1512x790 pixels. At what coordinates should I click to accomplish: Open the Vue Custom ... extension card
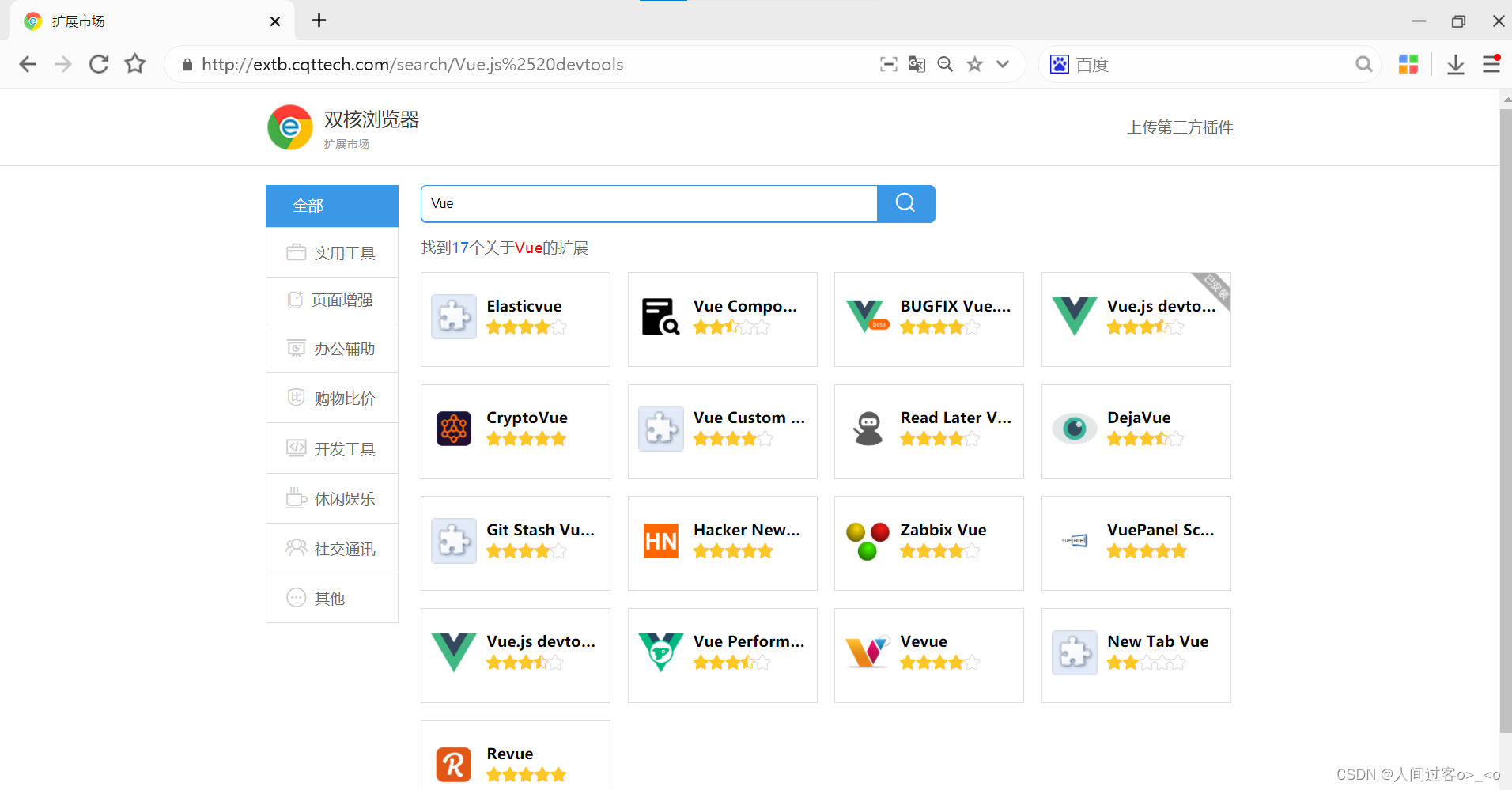723,432
